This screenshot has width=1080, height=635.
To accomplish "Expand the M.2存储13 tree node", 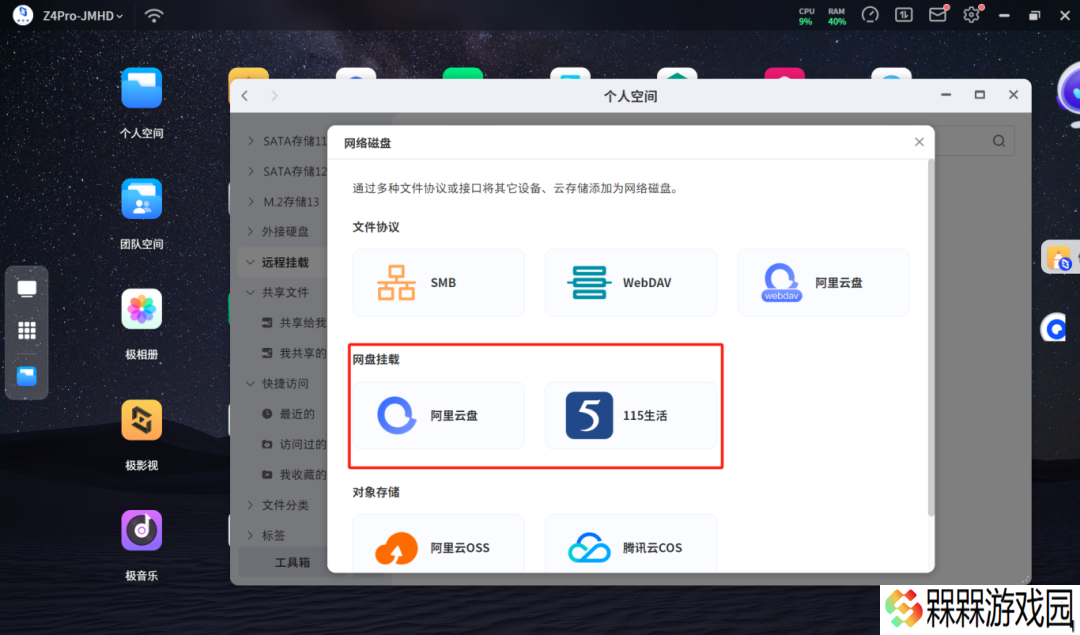I will 251,202.
